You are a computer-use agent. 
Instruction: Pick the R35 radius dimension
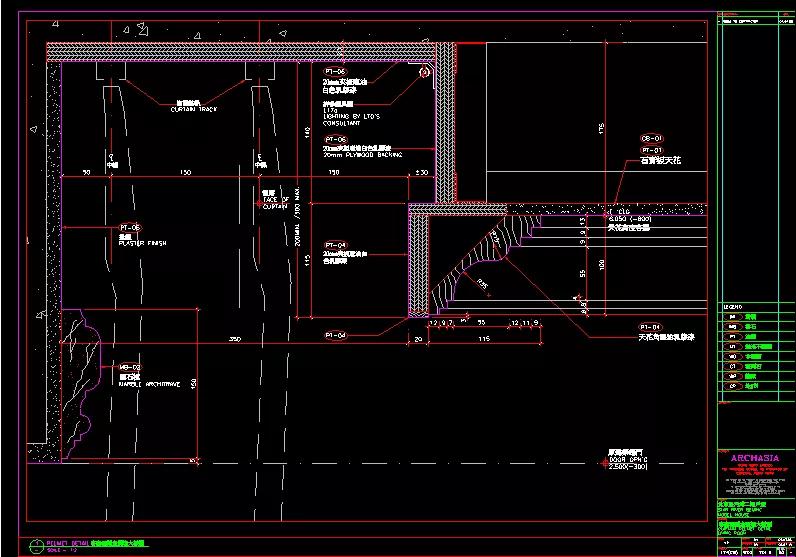(481, 283)
